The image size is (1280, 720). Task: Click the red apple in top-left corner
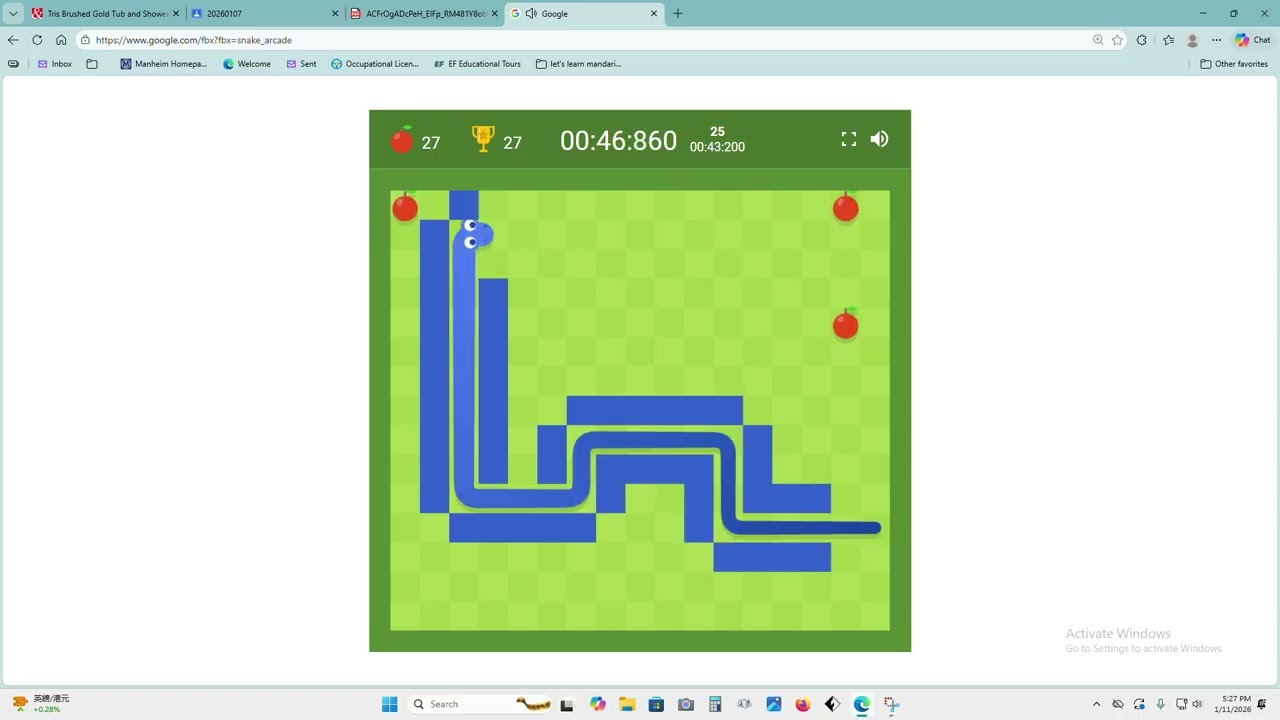[x=405, y=207]
